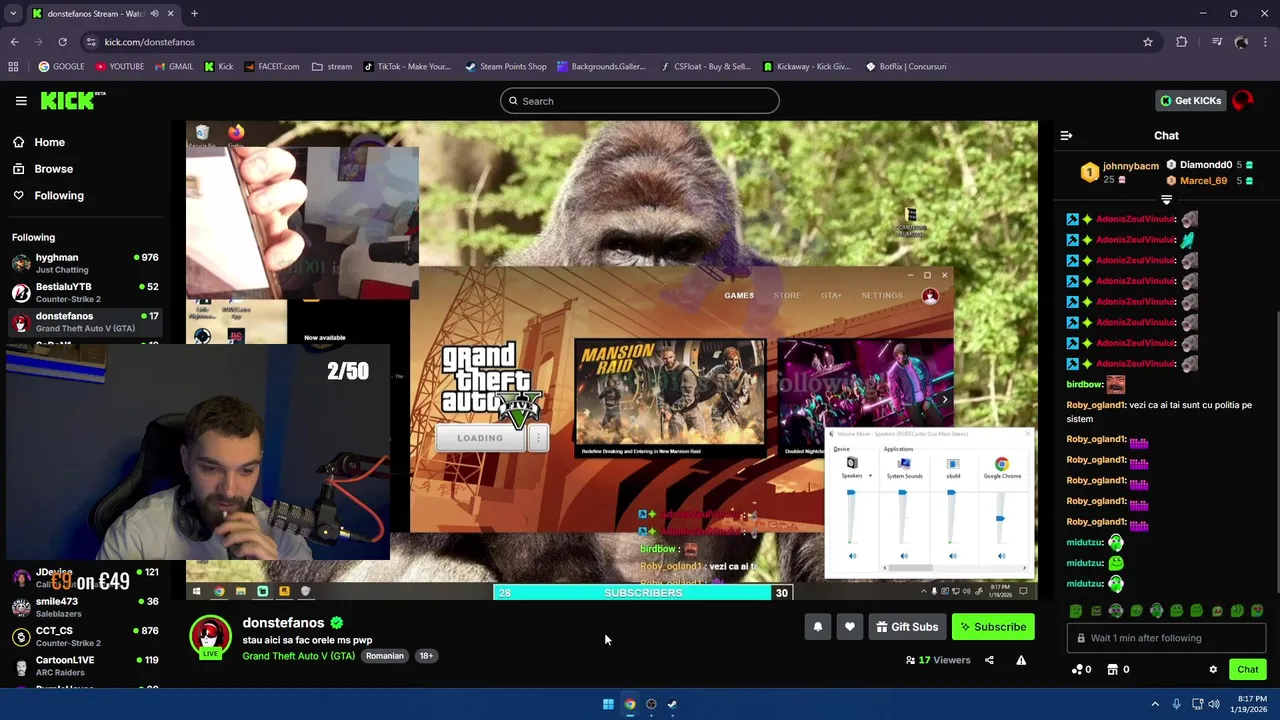Image resolution: width=1280 pixels, height=720 pixels.
Task: Share the stream with the share icon
Action: pos(989,660)
